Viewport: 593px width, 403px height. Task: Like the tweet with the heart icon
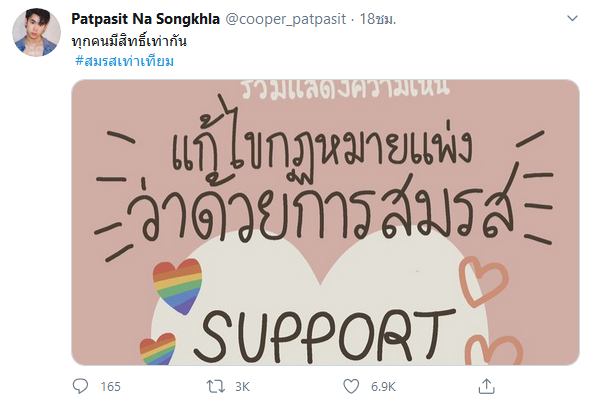pos(351,386)
